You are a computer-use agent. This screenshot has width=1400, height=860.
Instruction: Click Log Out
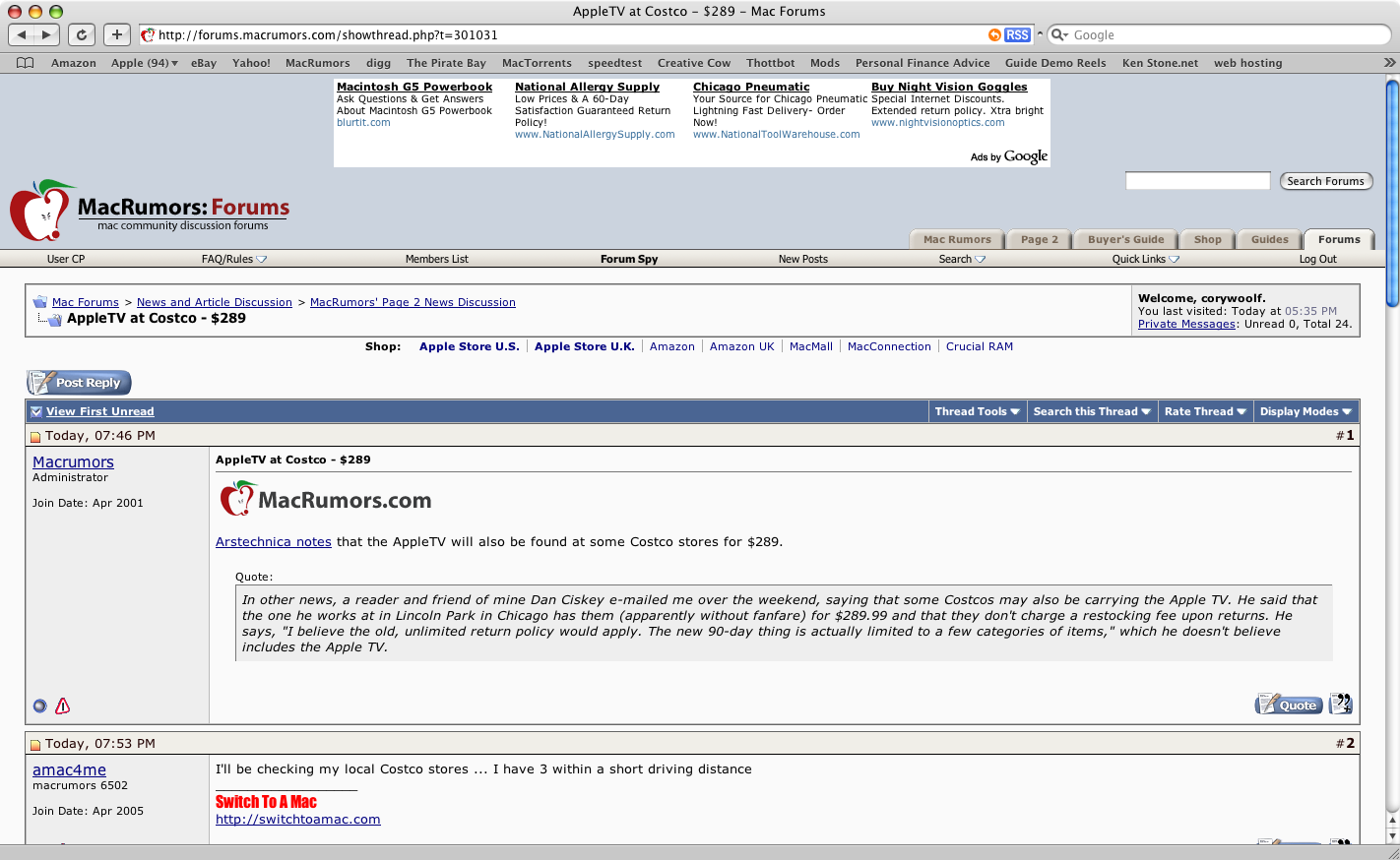[1318, 259]
